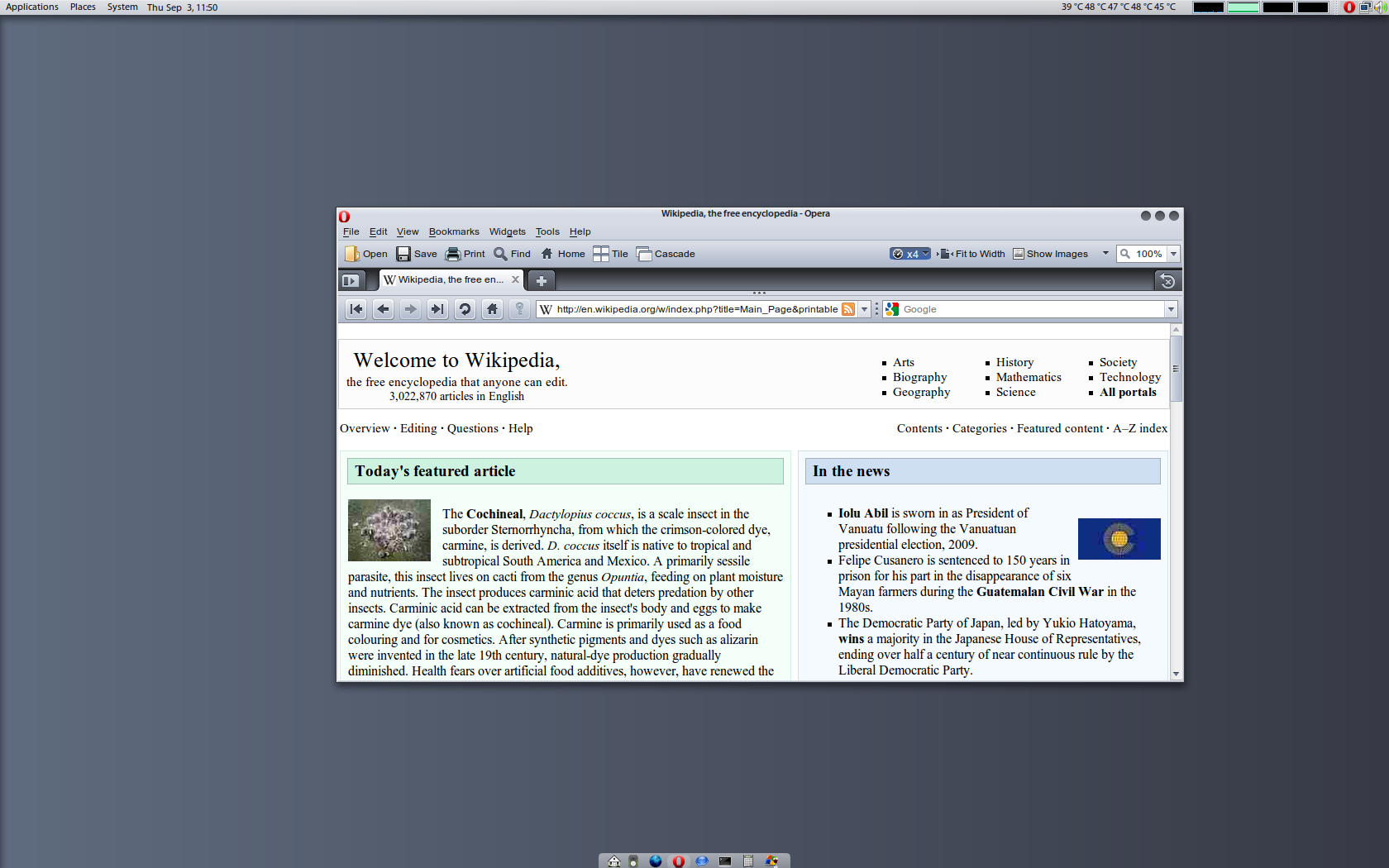The image size is (1389, 868).
Task: Click inside the Google search box
Action: tap(1032, 309)
